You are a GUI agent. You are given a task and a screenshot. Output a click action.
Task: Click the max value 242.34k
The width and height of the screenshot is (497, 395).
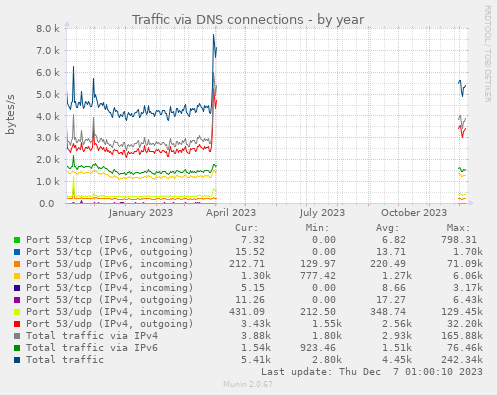(x=462, y=360)
